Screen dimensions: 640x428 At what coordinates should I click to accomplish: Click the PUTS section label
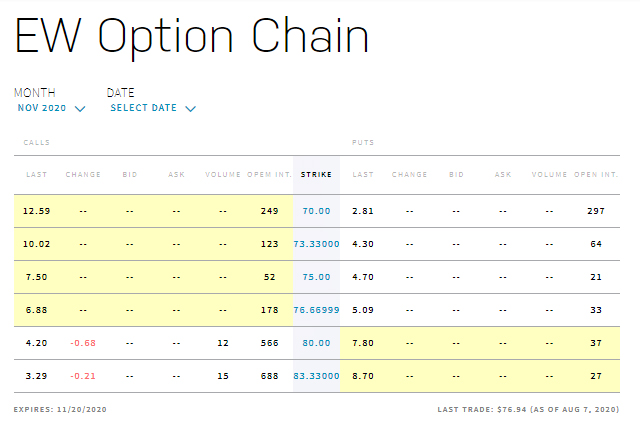pos(363,142)
